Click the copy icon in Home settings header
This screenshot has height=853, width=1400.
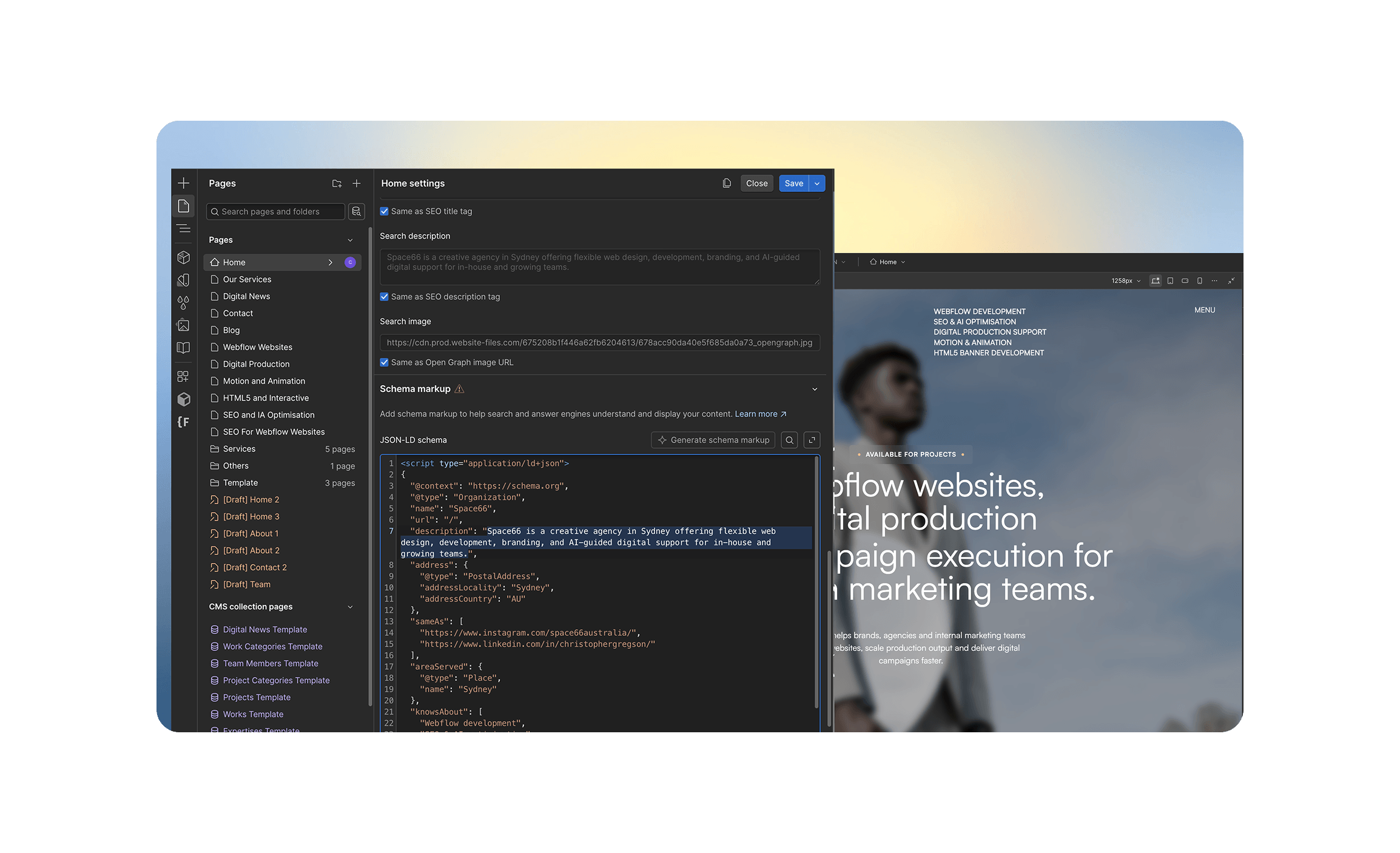[727, 183]
